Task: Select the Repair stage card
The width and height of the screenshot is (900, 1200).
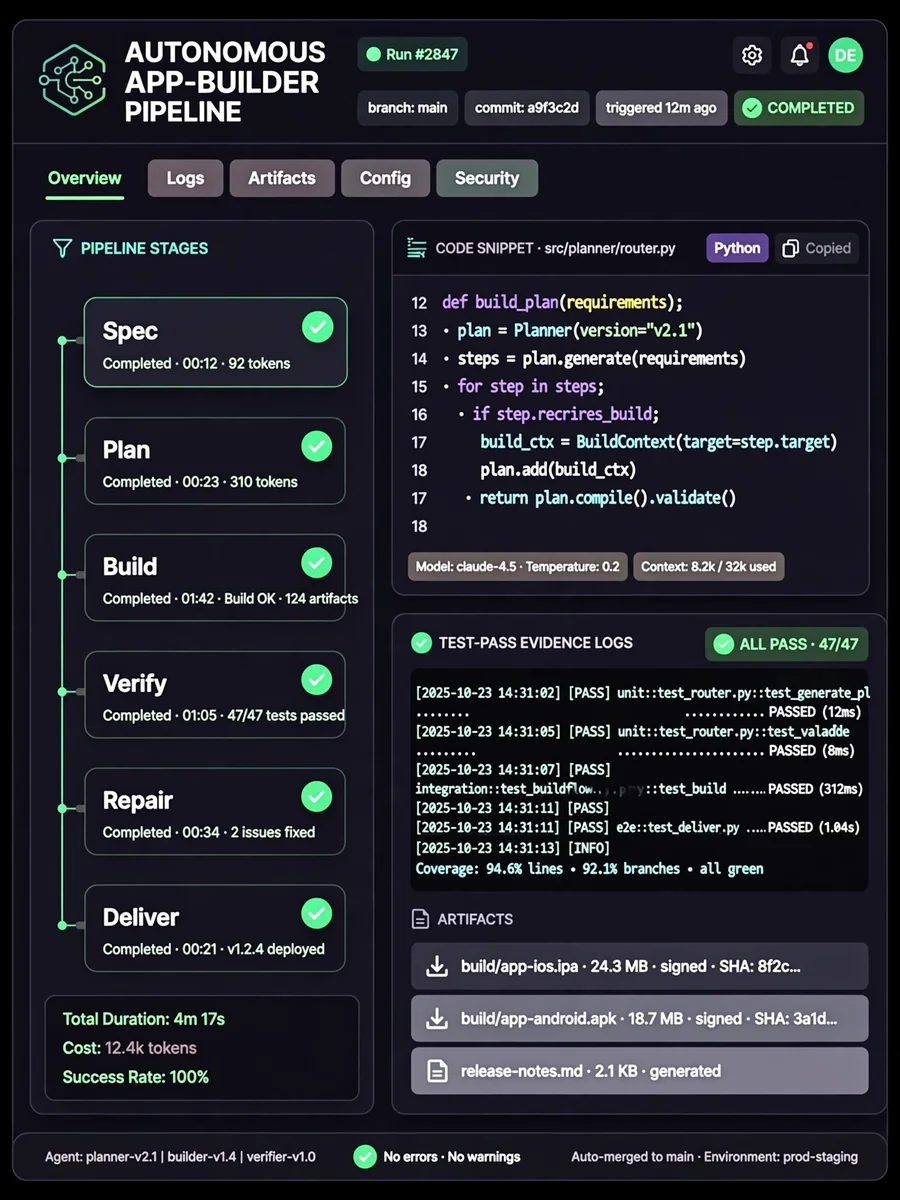Action: (215, 812)
